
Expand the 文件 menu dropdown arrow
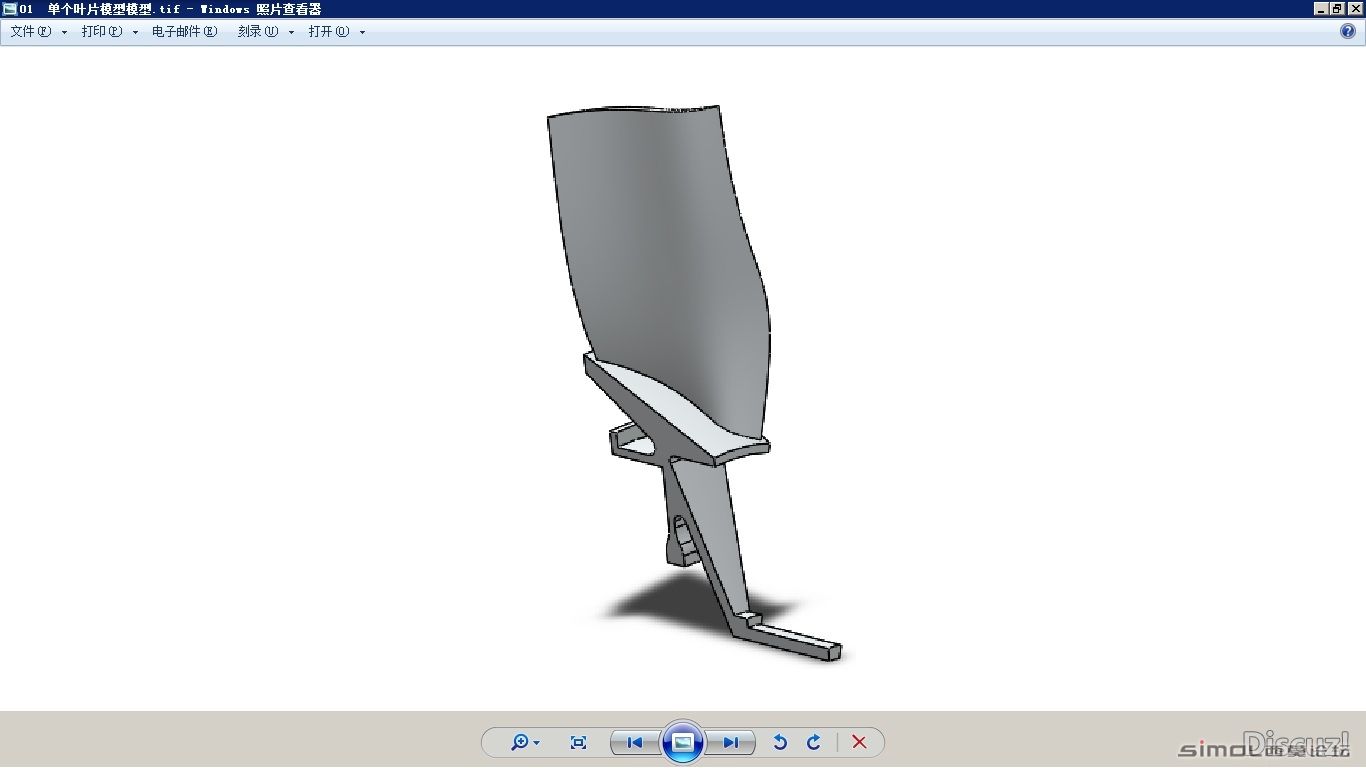pos(64,32)
